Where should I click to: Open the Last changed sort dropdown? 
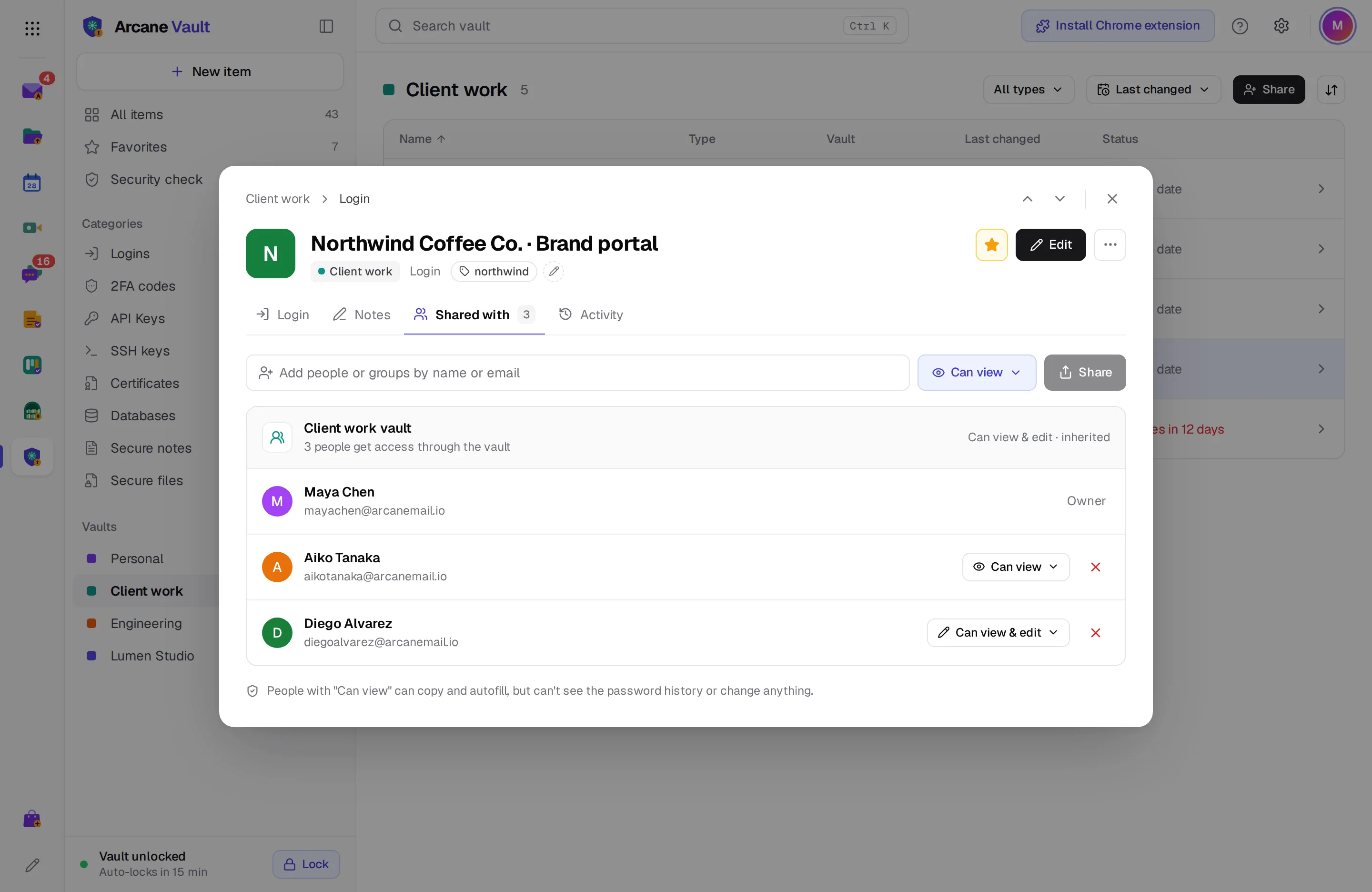pos(1153,90)
